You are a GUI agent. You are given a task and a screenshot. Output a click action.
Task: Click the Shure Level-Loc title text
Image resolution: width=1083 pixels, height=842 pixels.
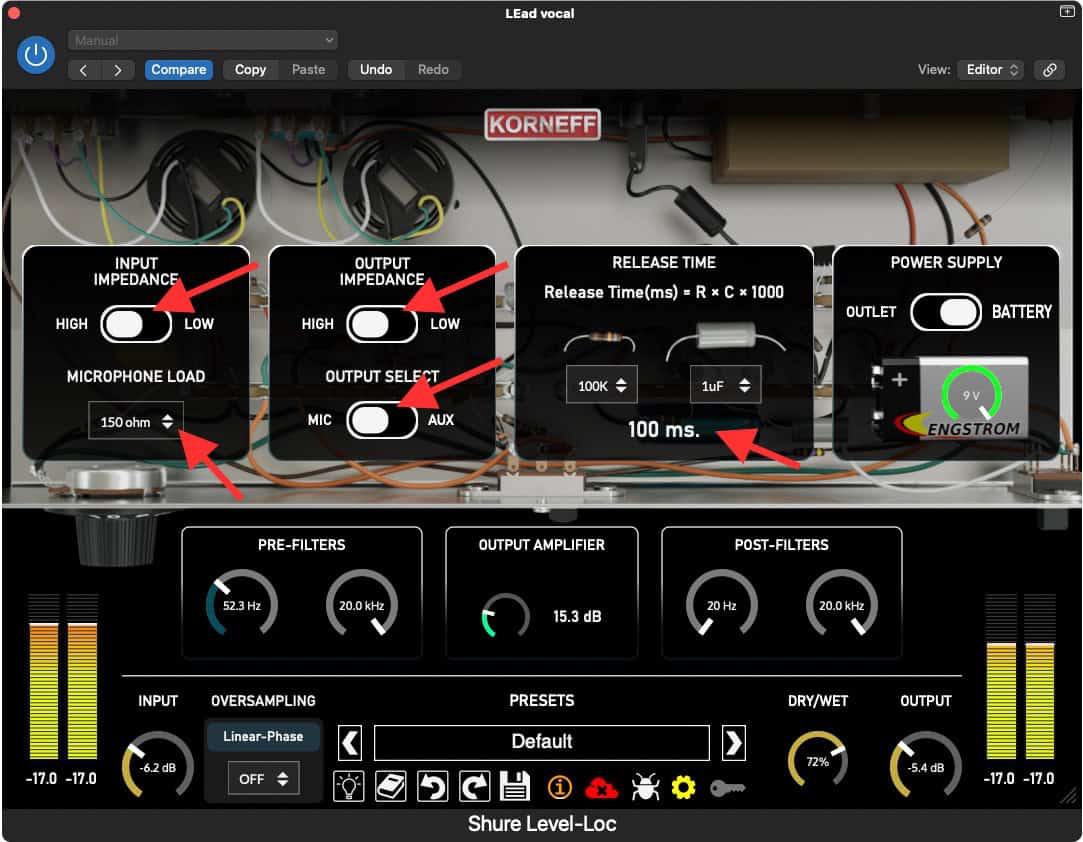(x=542, y=823)
